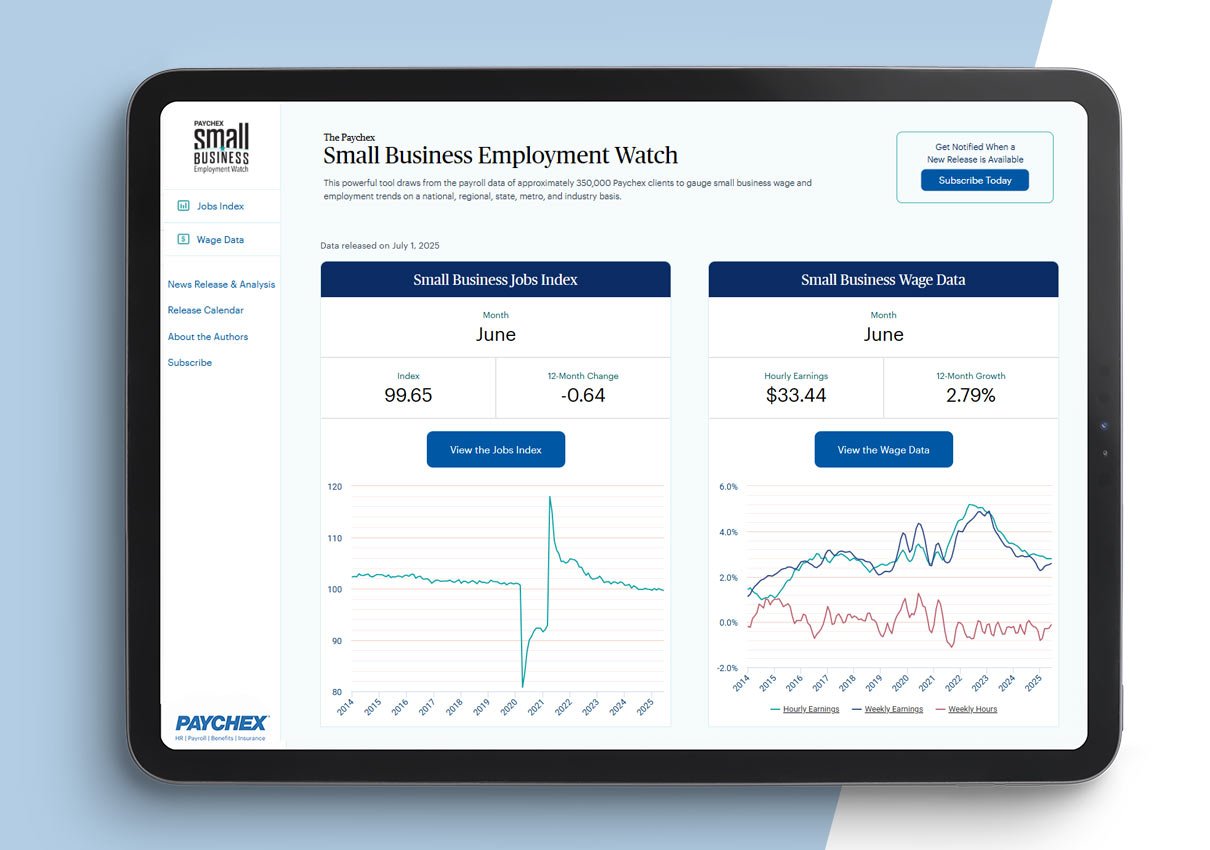Image resolution: width=1210 pixels, height=850 pixels.
Task: Click the 'Get Notified When a New Release' text
Action: click(975, 153)
